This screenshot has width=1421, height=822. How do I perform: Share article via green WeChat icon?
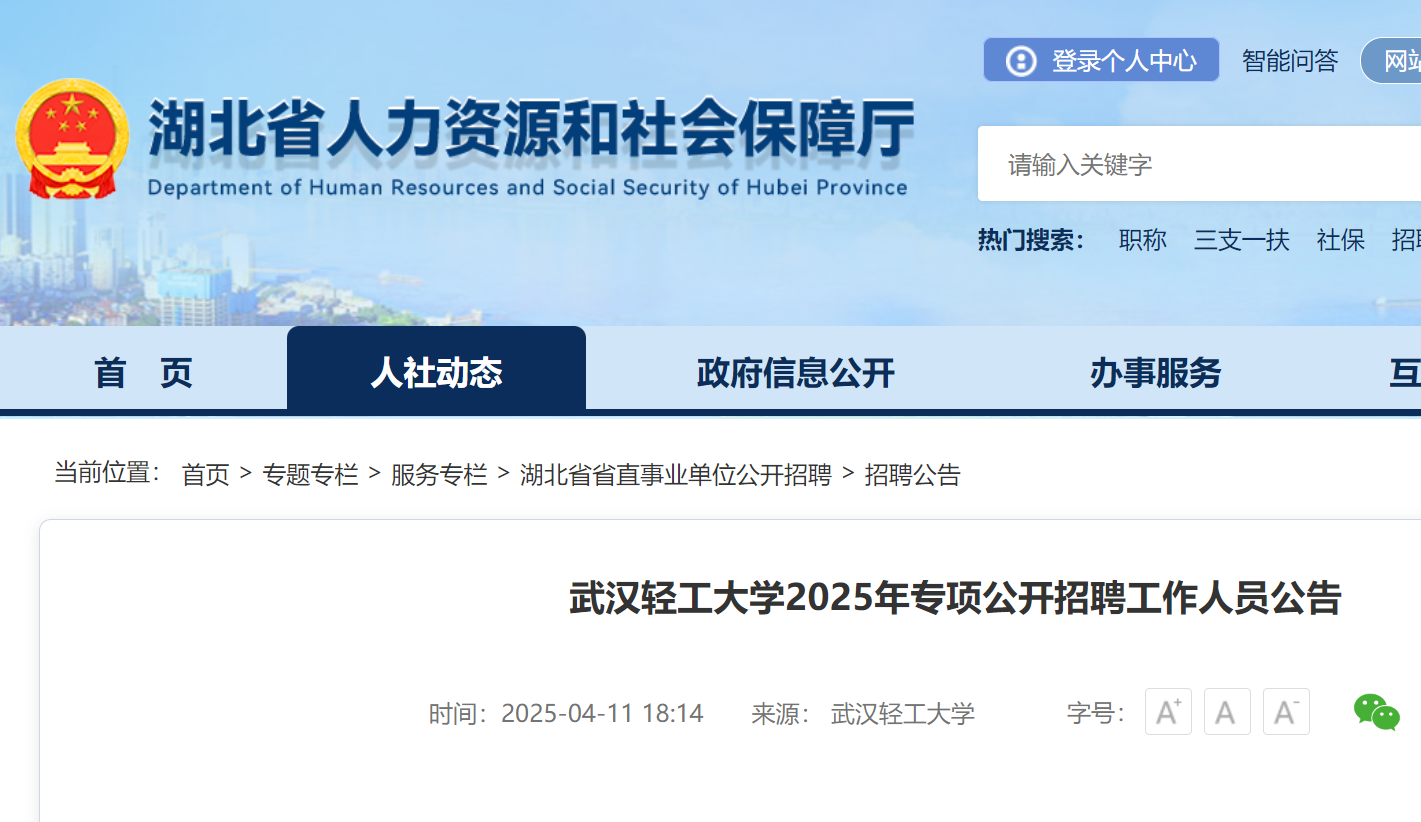point(1377,712)
